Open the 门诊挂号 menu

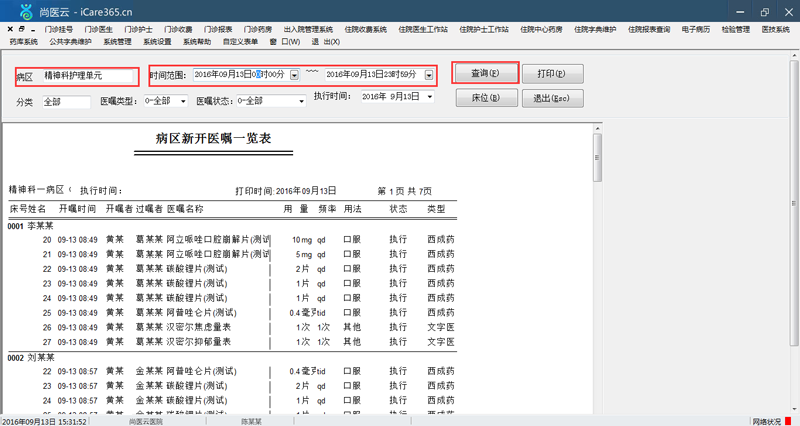[x=59, y=30]
